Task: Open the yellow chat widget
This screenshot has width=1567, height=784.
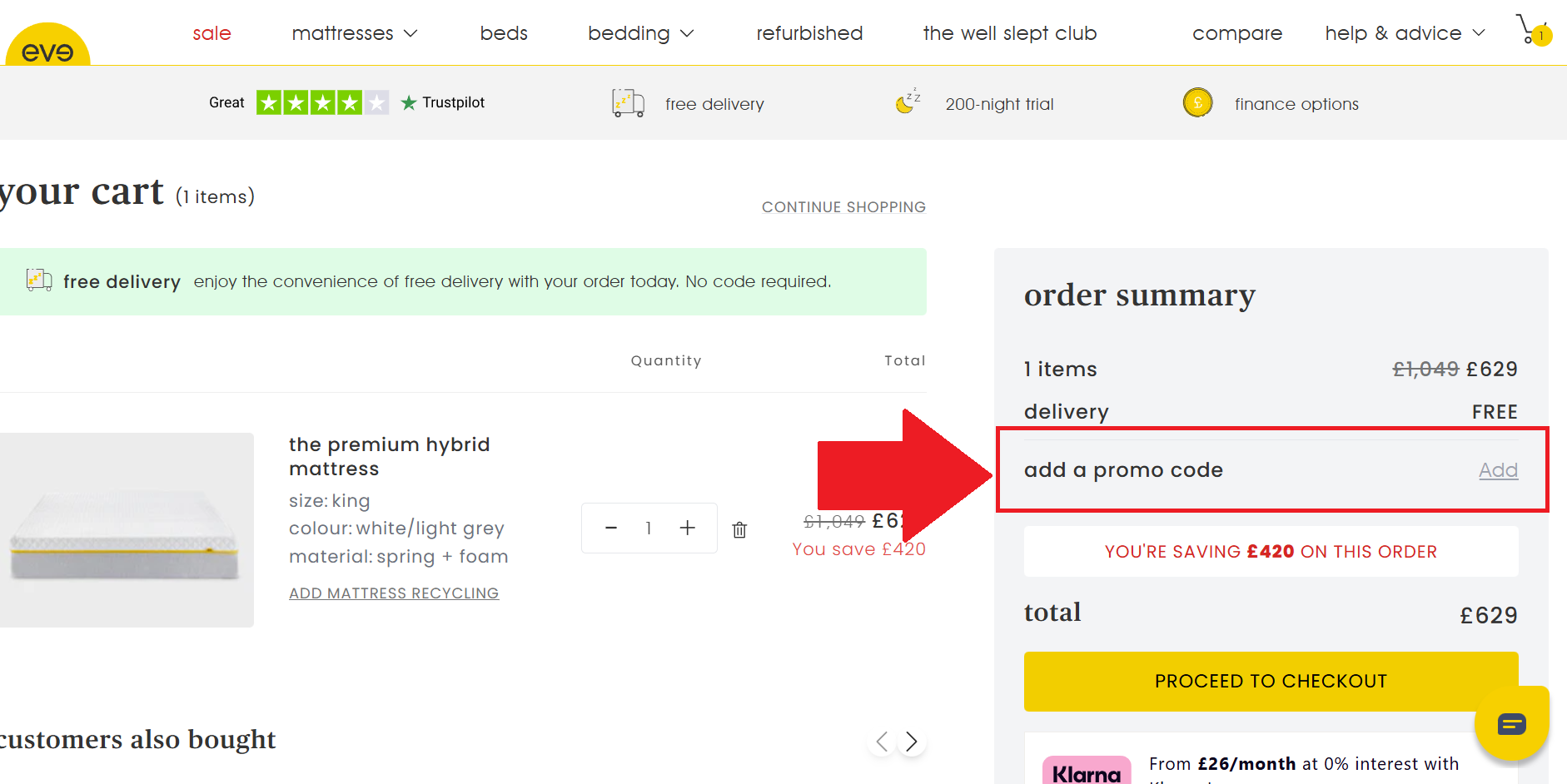Action: (1511, 723)
